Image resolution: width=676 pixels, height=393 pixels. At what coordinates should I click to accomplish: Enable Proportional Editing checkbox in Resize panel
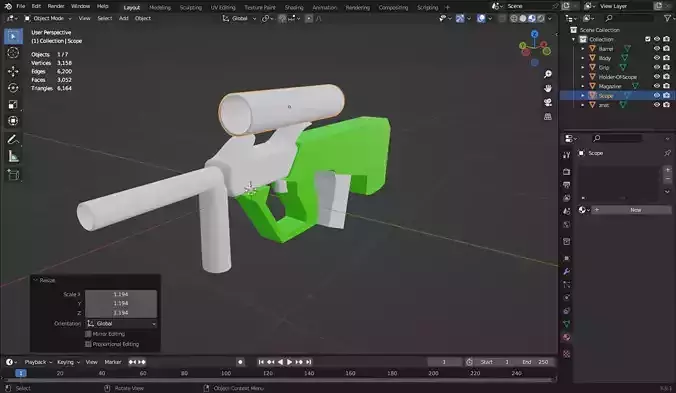pos(88,344)
